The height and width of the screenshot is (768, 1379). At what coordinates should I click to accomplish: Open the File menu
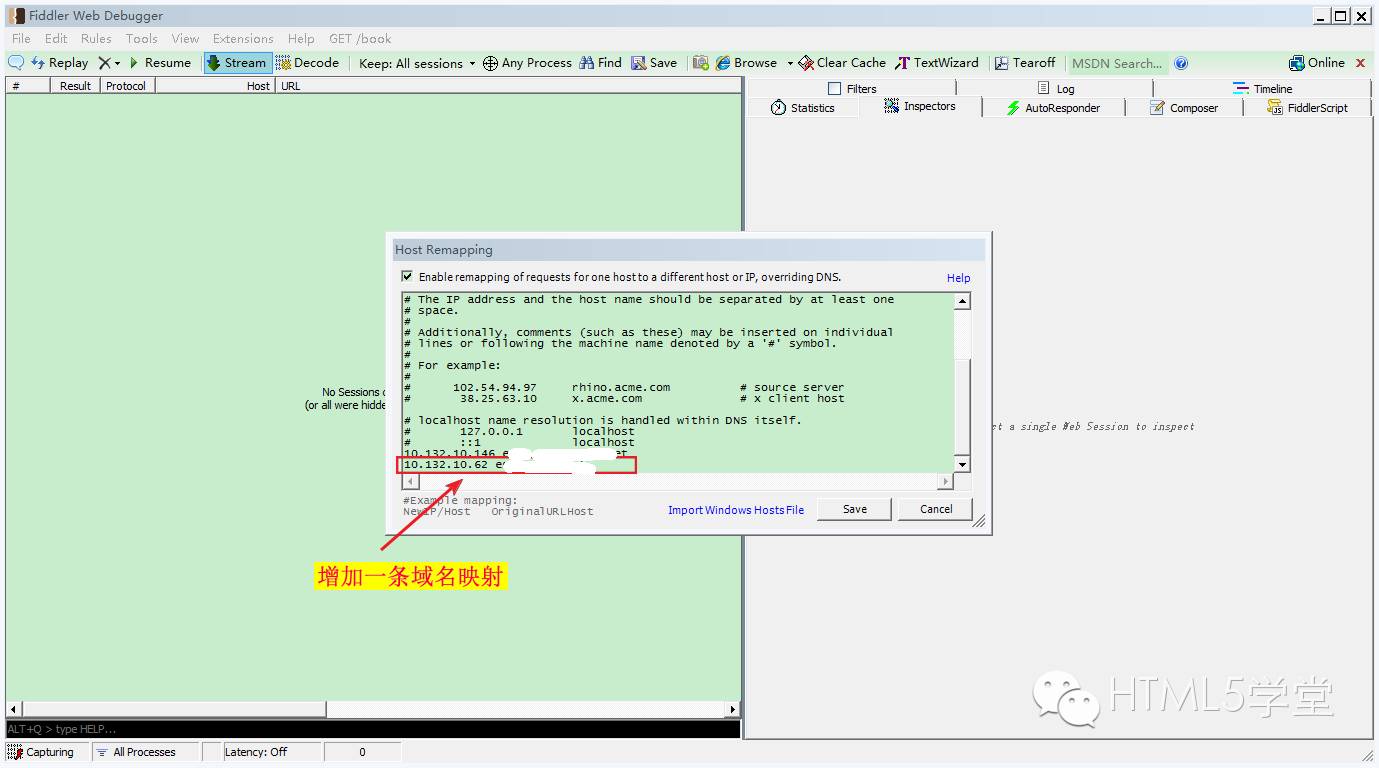point(21,38)
